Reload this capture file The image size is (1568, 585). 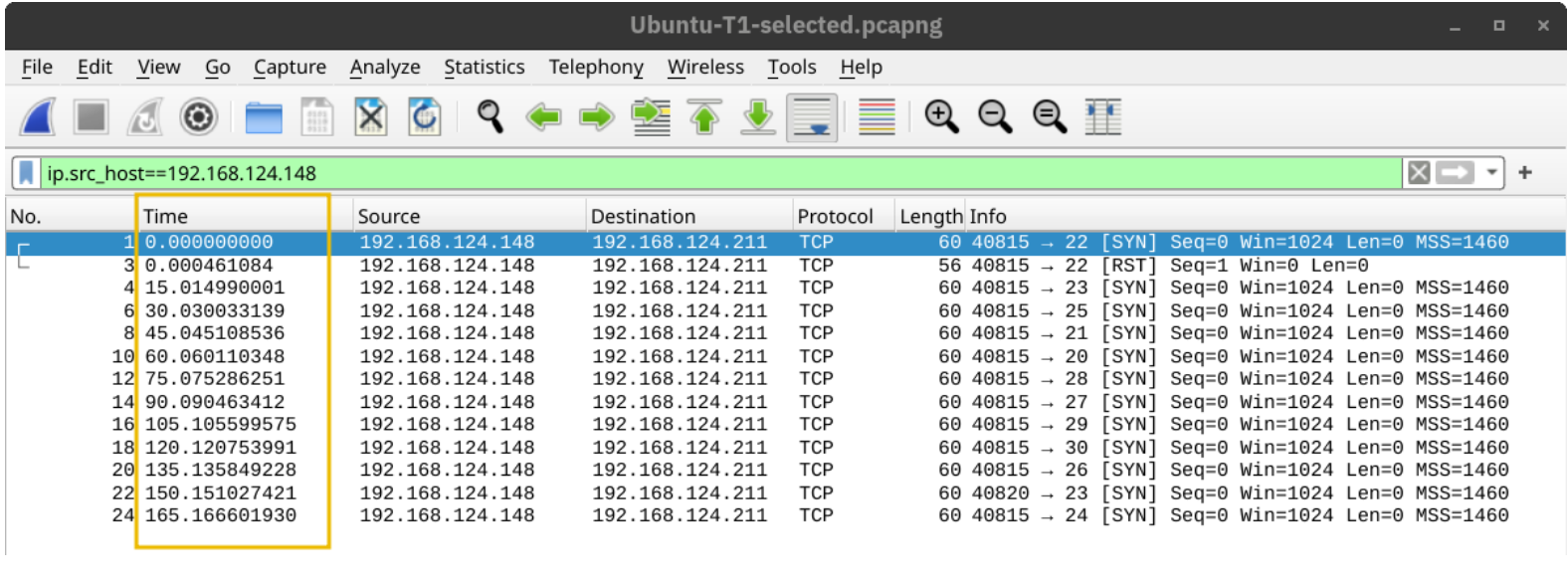[424, 117]
